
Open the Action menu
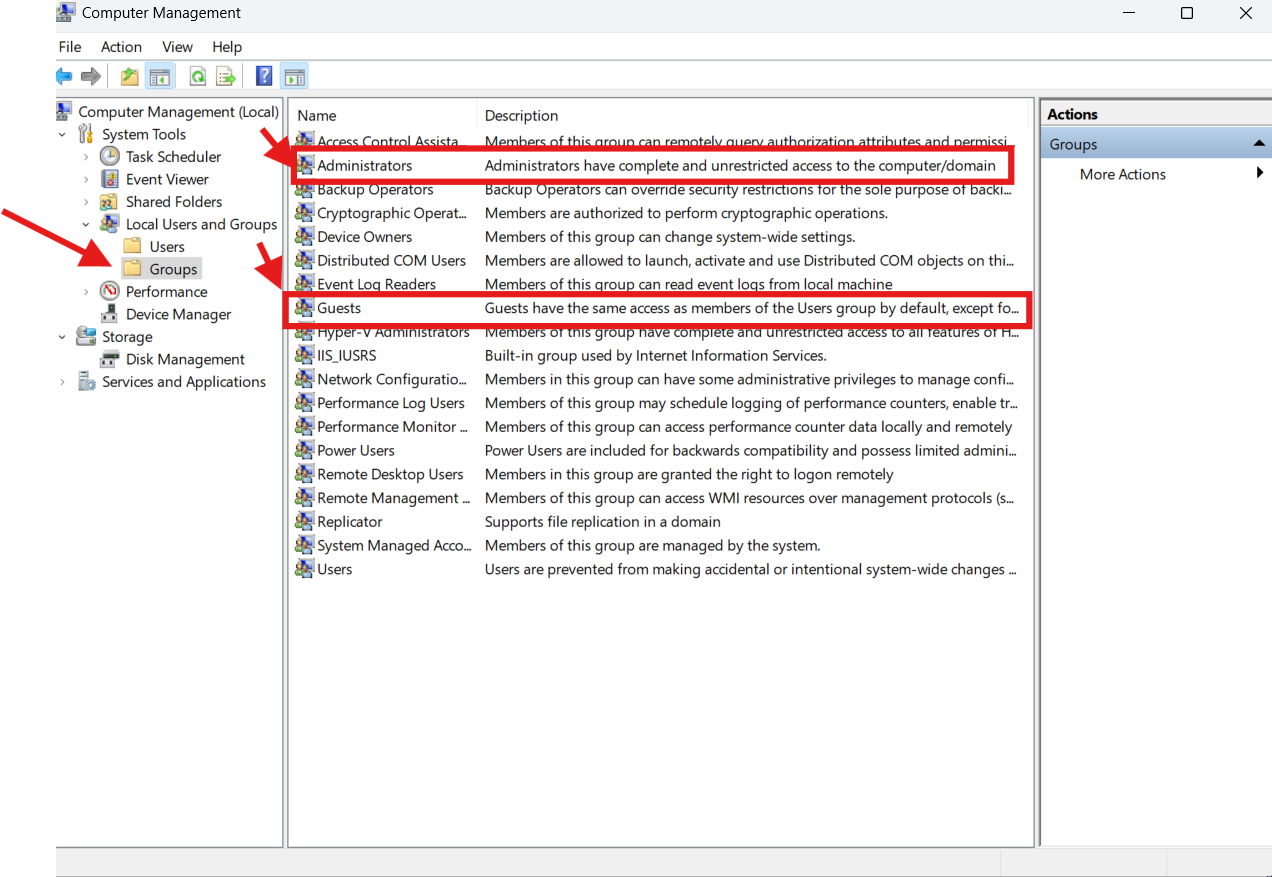coord(121,47)
